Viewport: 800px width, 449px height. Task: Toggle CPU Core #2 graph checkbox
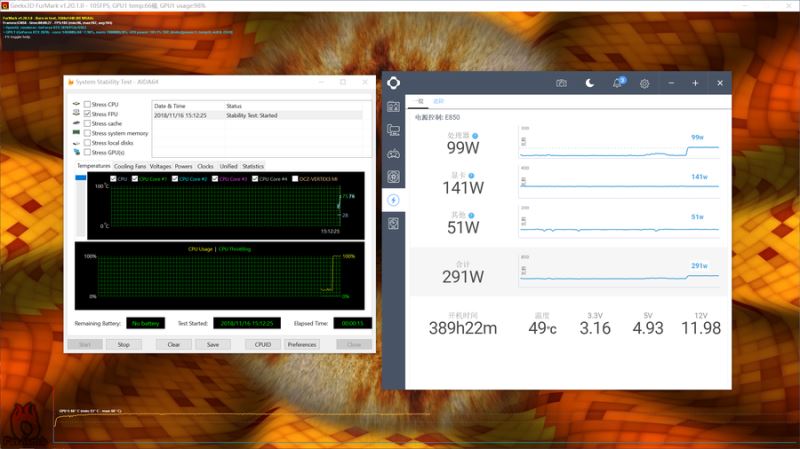pos(175,179)
